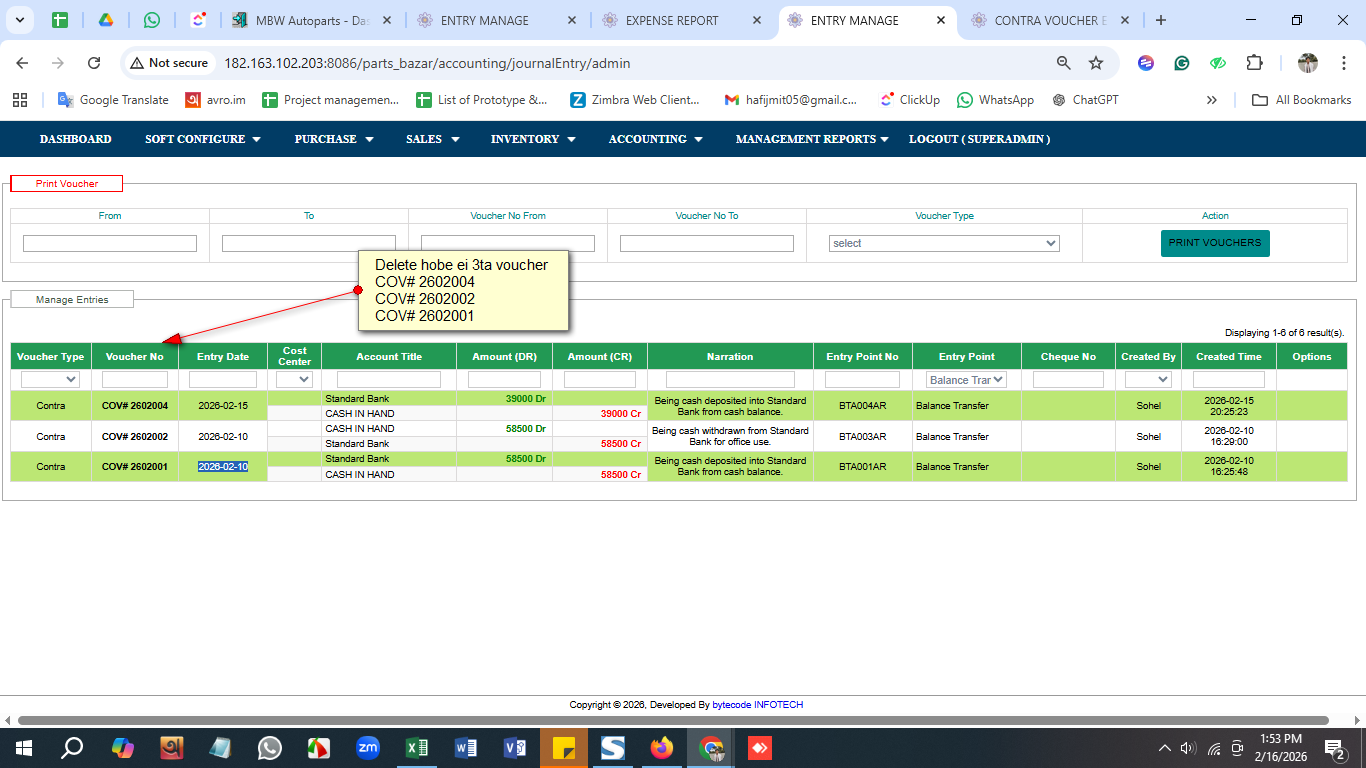Click voucher number COV# 2602004

pos(135,406)
